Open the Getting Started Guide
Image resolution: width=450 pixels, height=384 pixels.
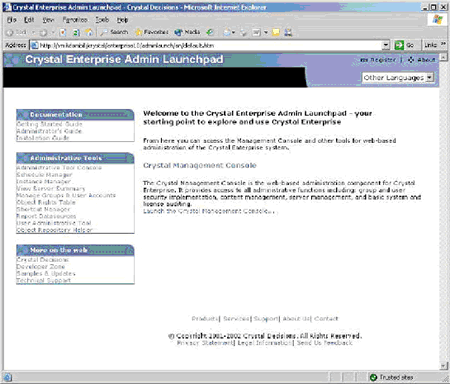point(49,124)
